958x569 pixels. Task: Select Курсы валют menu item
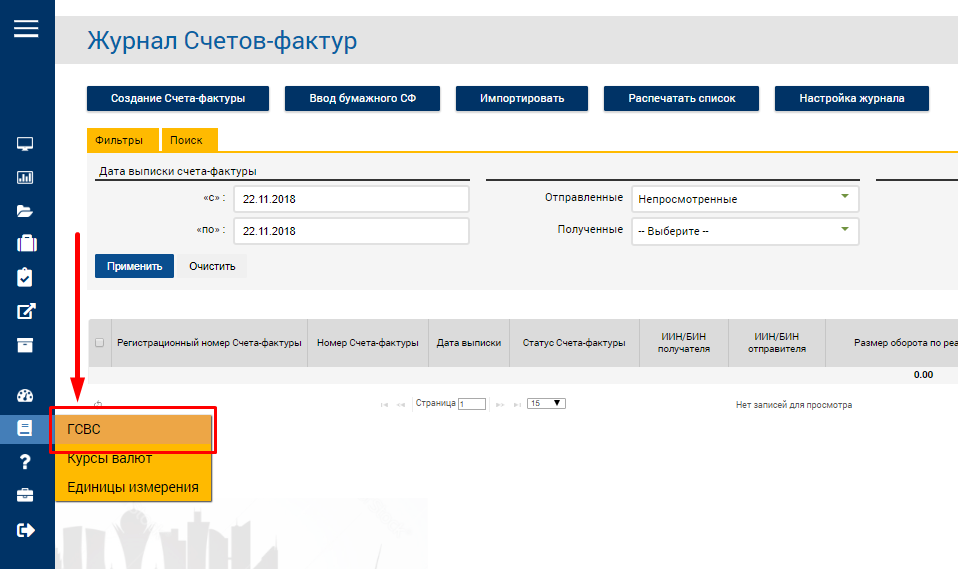click(134, 458)
